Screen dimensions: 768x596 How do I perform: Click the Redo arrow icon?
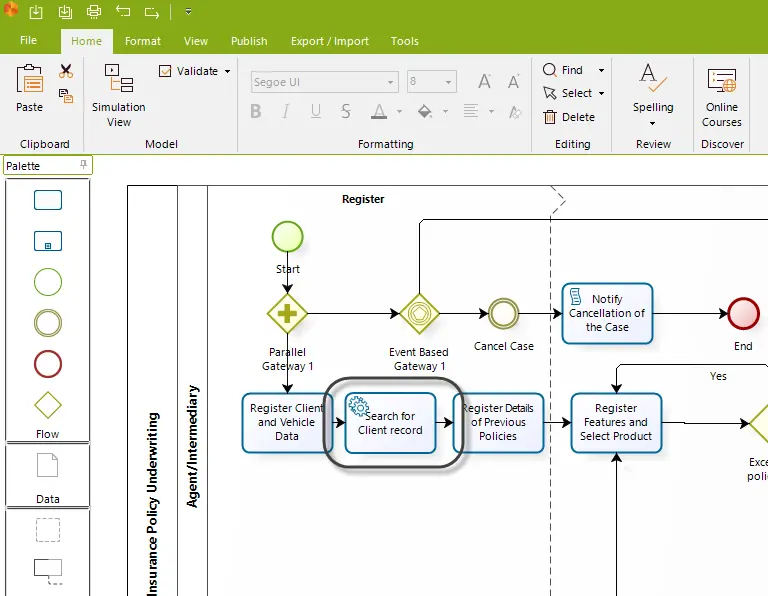(x=152, y=12)
